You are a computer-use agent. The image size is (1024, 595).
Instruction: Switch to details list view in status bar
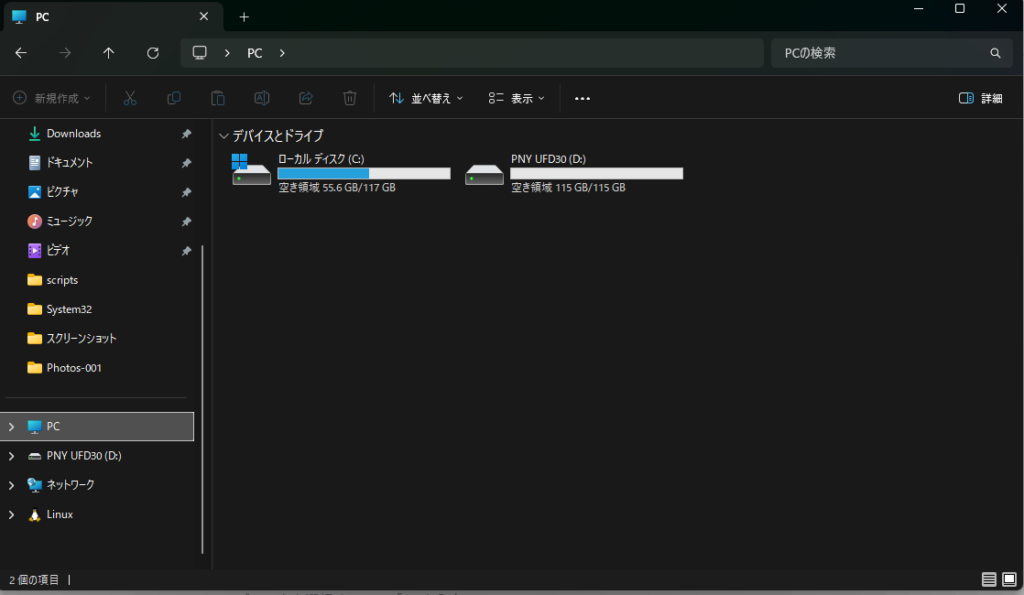point(989,579)
